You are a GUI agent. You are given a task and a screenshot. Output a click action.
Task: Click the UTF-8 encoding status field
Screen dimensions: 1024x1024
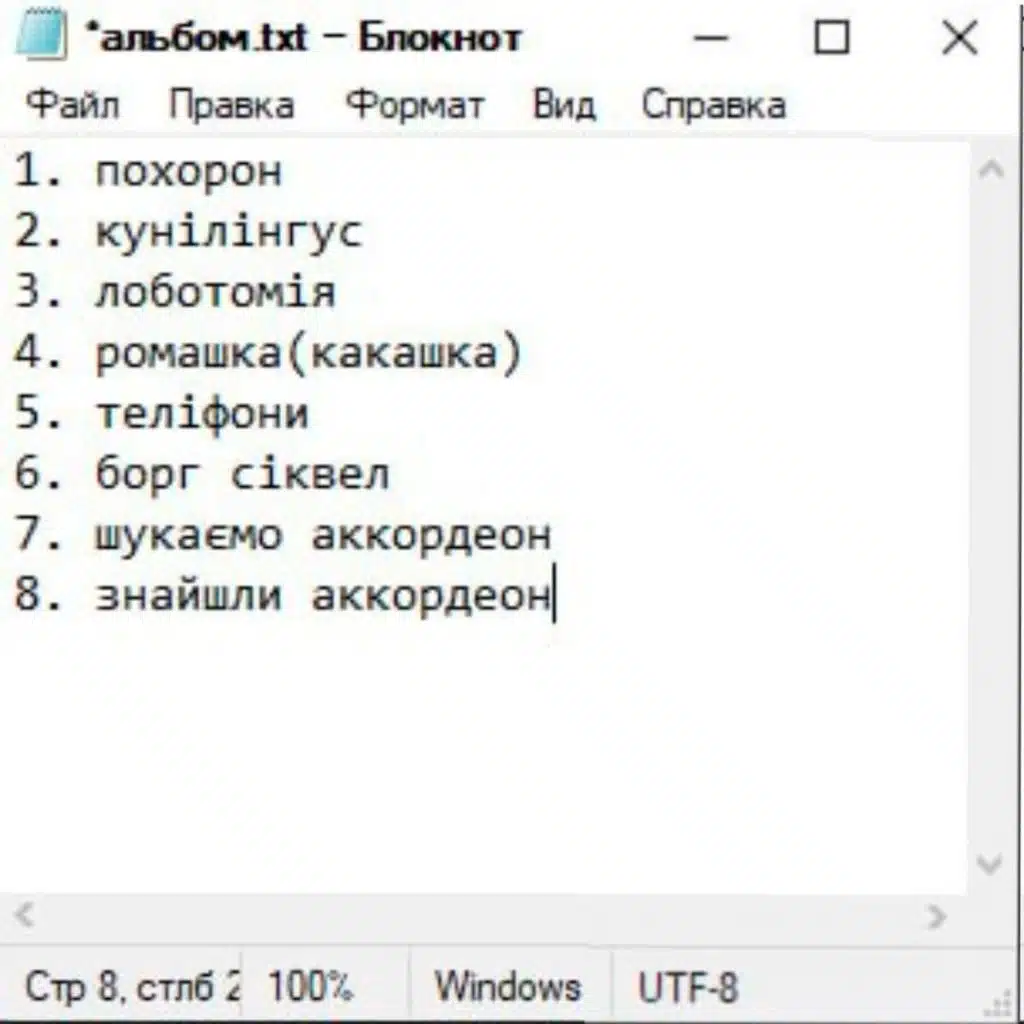point(688,988)
